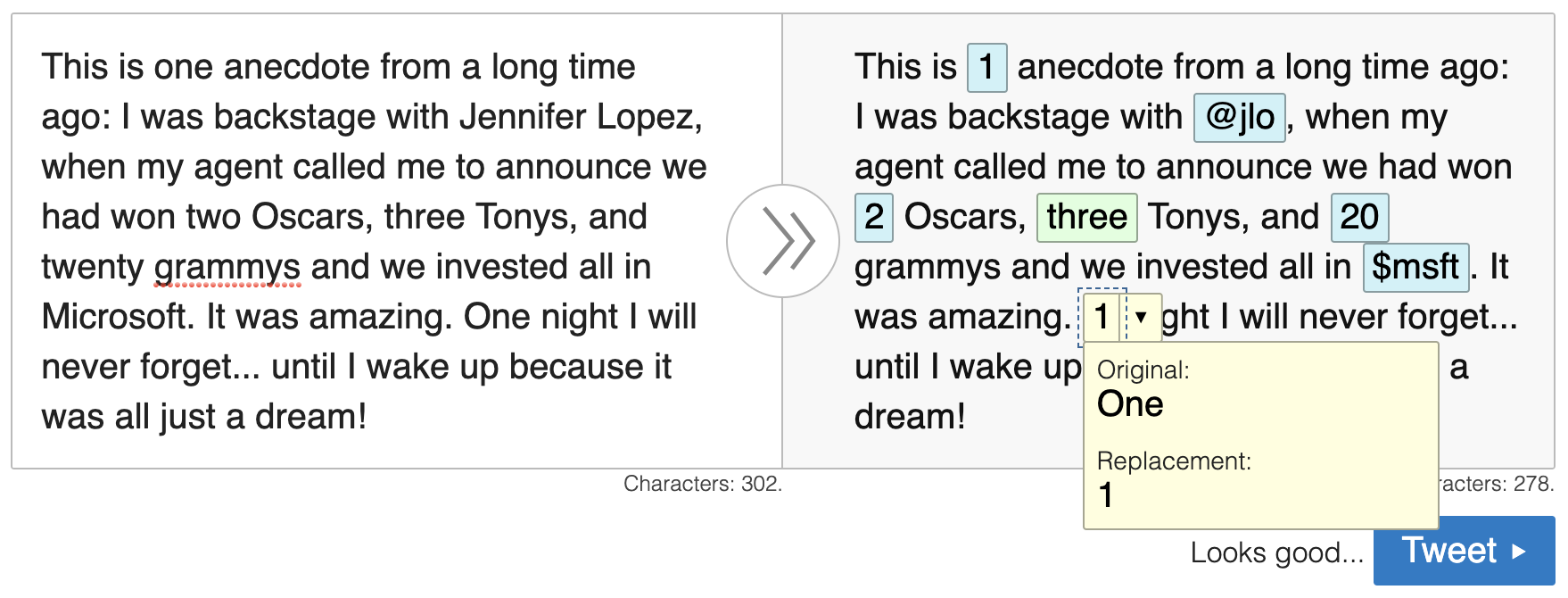Click the double-chevron convert arrow button
Image resolution: width=1568 pixels, height=598 pixels.
point(782,241)
